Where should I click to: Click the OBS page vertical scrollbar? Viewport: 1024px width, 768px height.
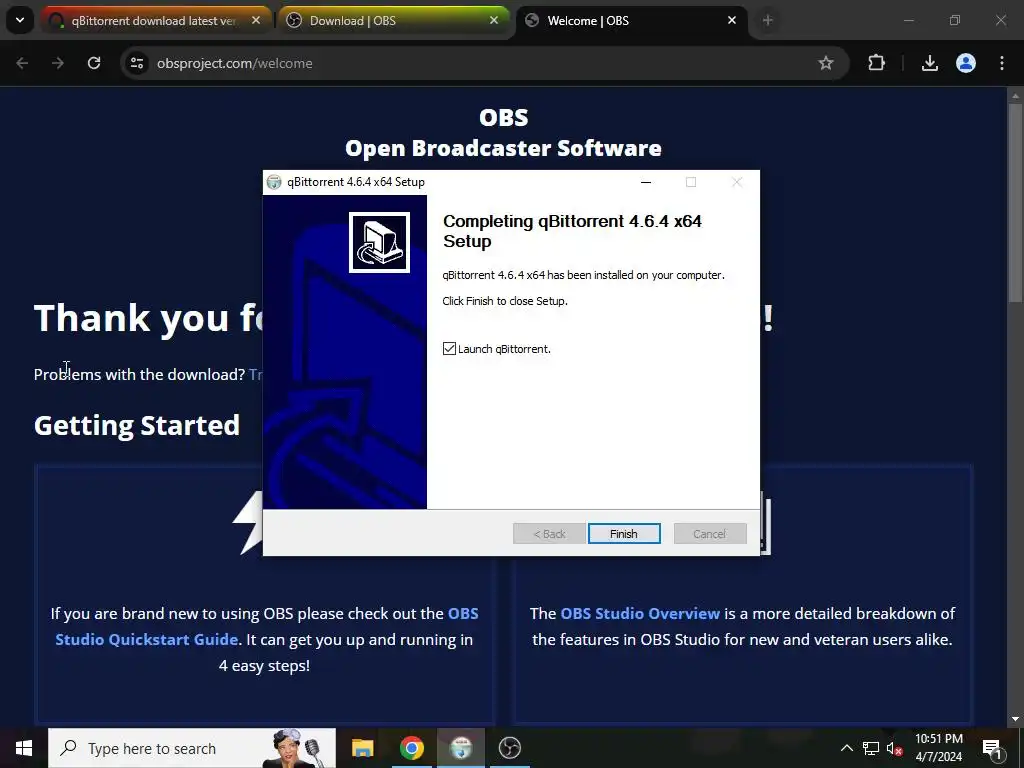[1015, 202]
